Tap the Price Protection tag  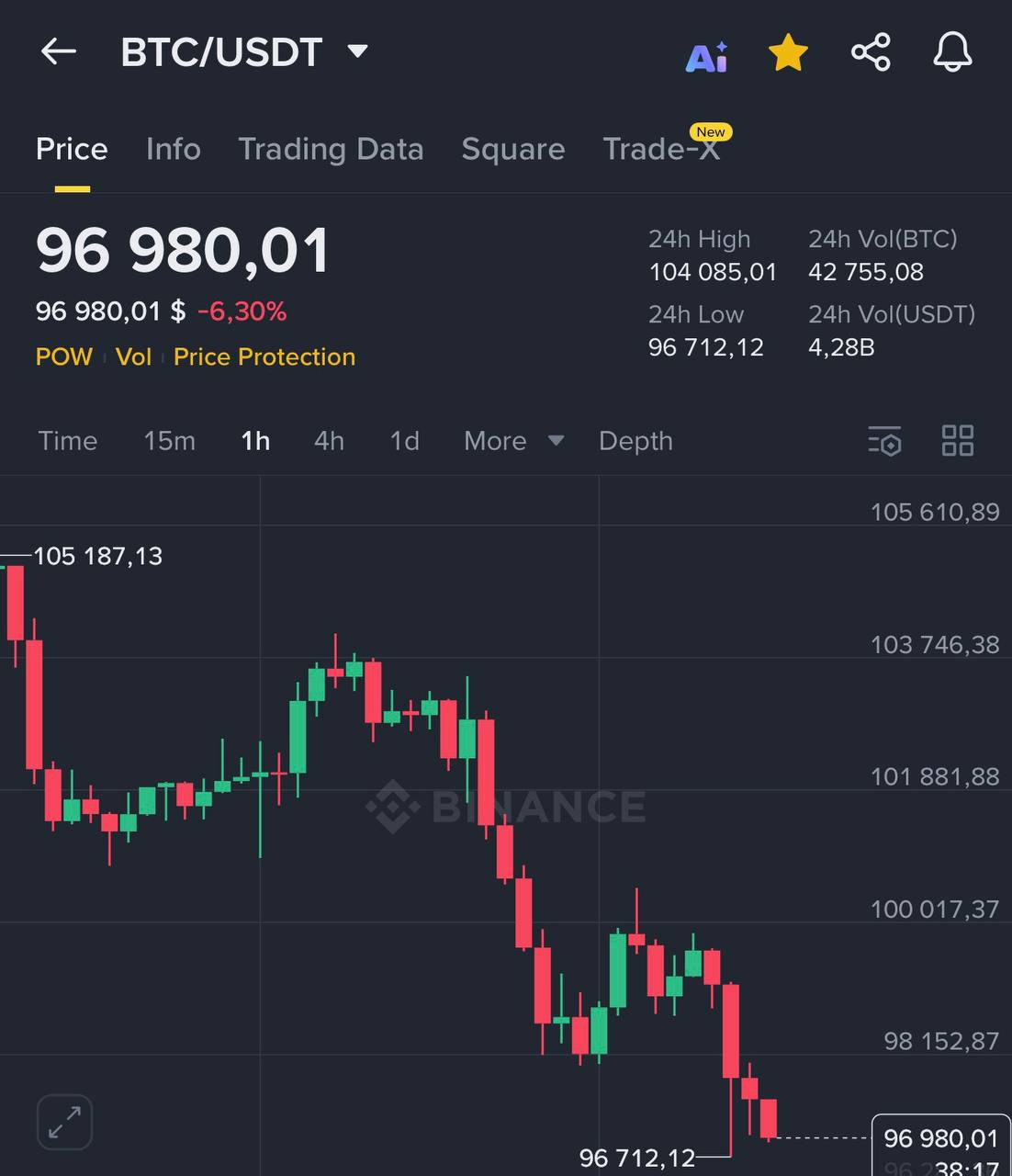264,356
